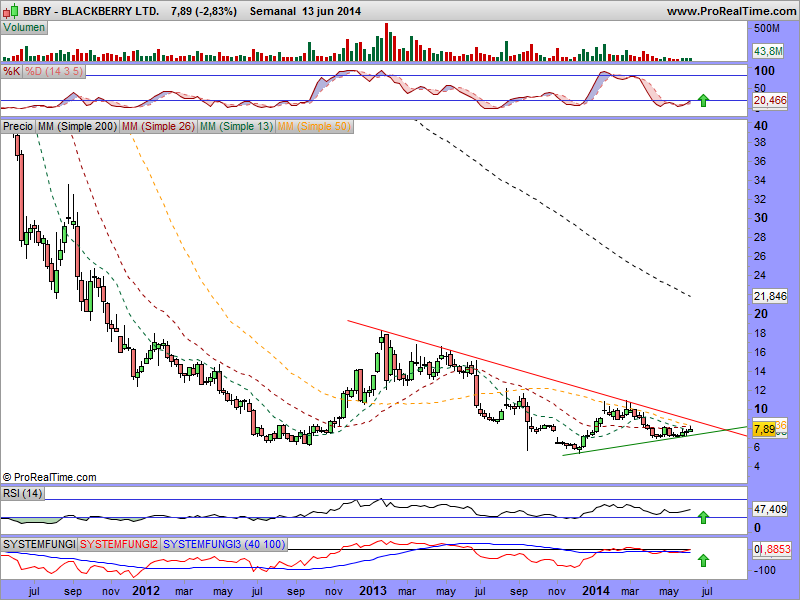
Task: Open the www.ProRealTime.com link
Action: (x=732, y=11)
